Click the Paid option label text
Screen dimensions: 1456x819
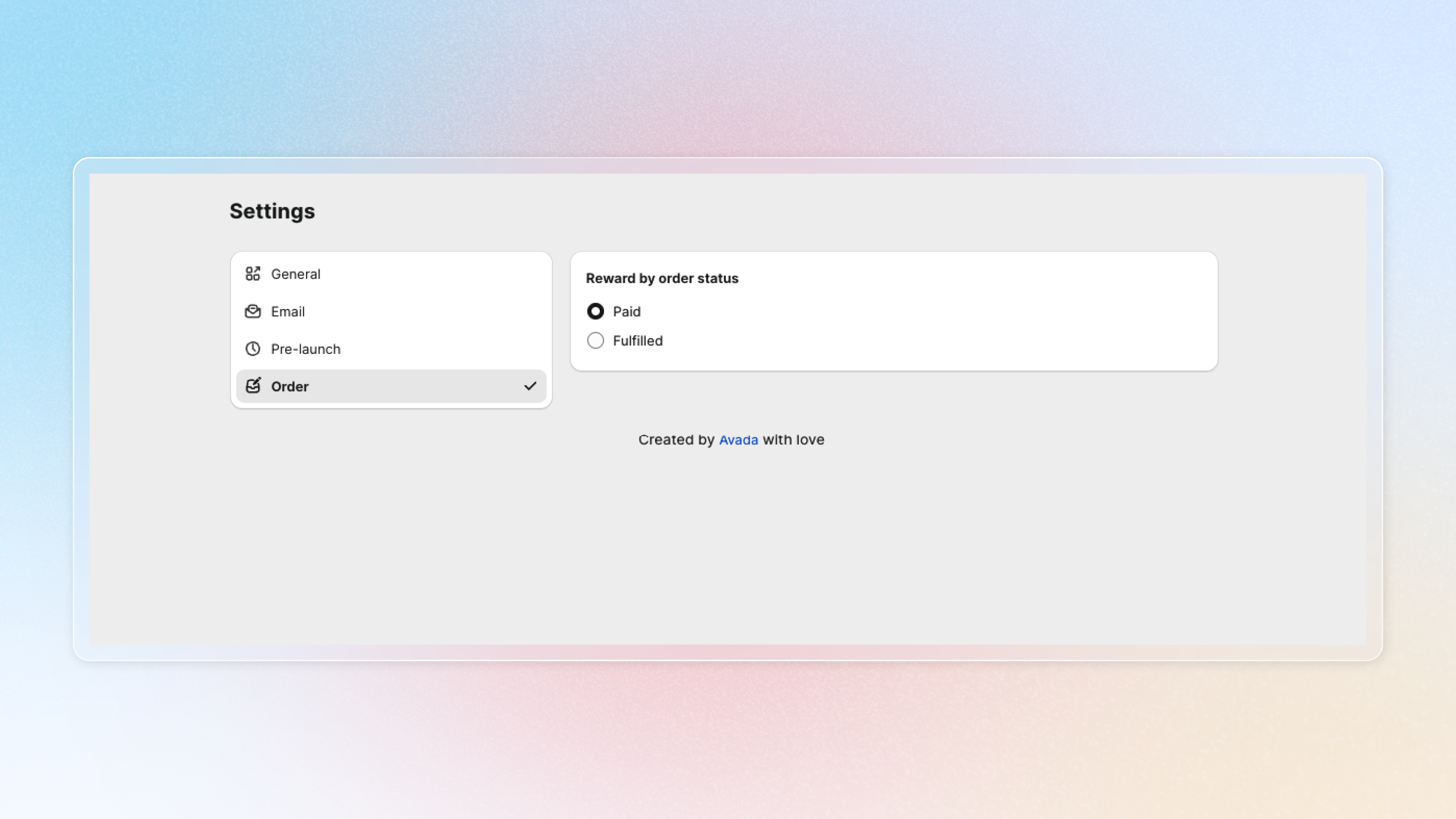626,311
